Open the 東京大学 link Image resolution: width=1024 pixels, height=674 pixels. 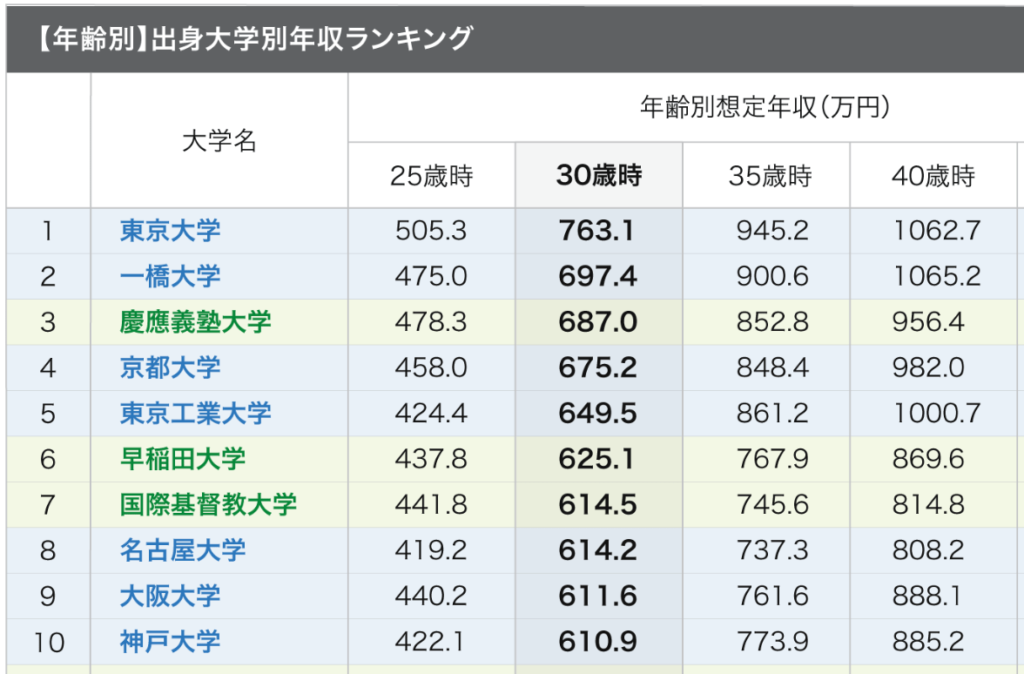click(170, 231)
